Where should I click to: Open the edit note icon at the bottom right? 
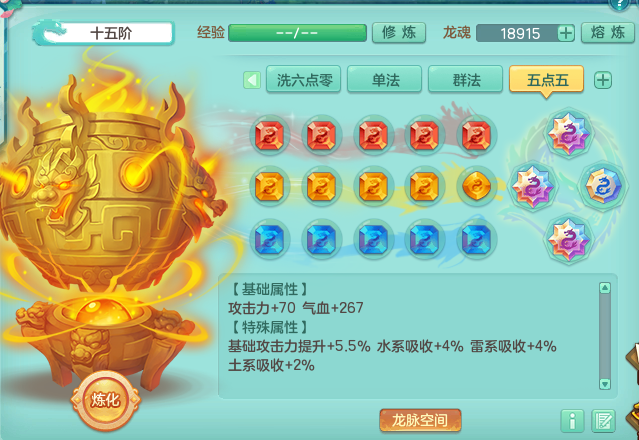[603, 421]
